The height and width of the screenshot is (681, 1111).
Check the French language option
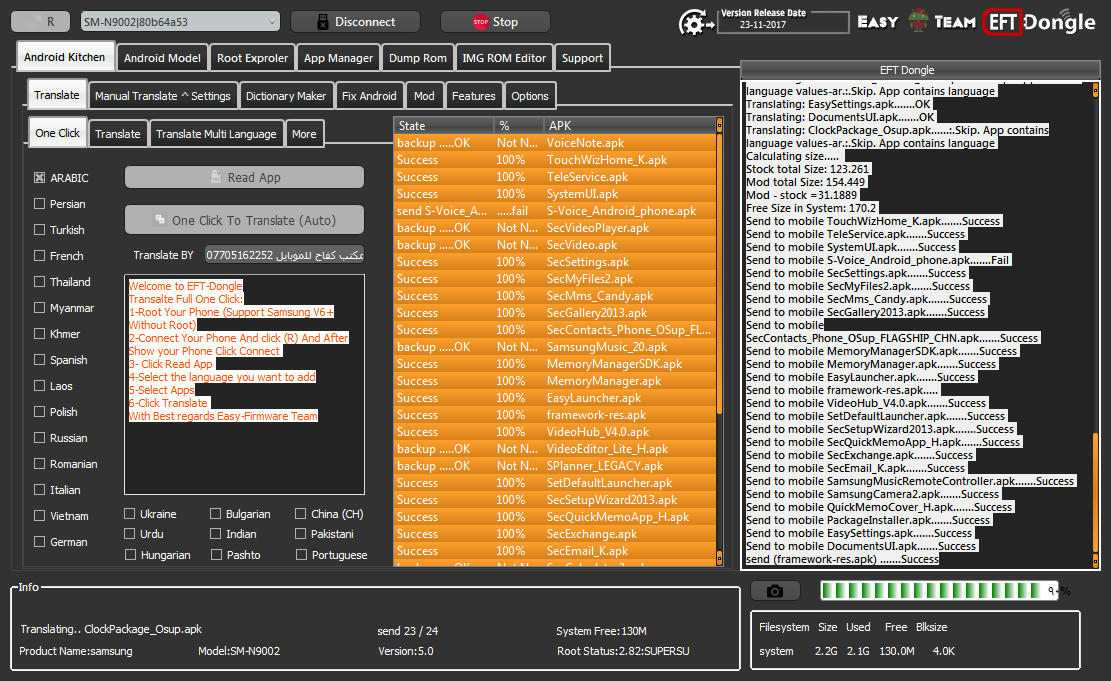[x=40, y=256]
